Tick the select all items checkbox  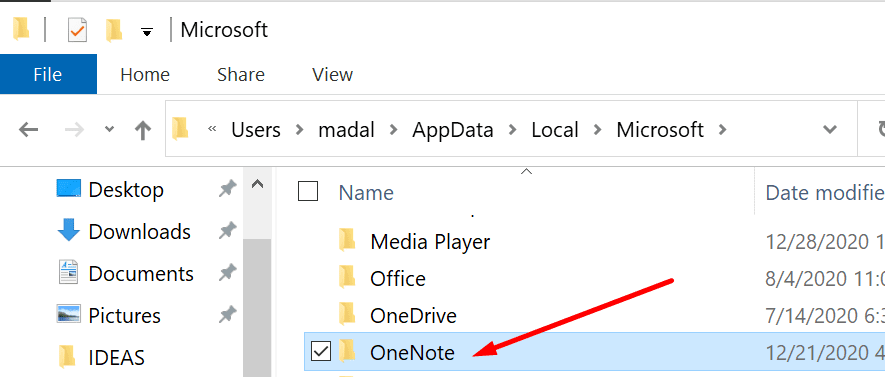[x=308, y=192]
